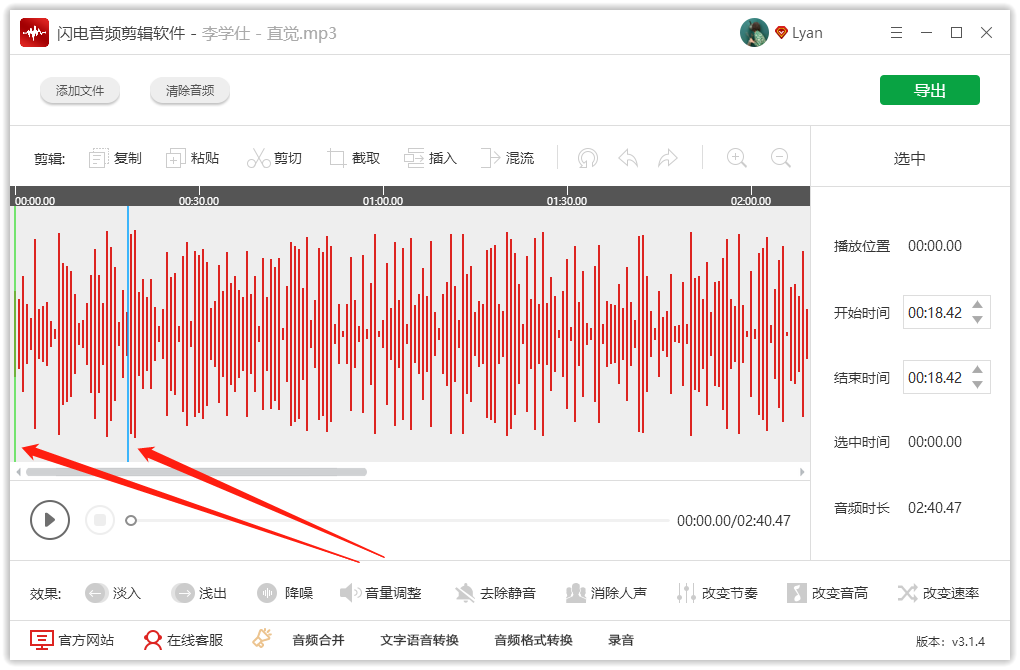The height and width of the screenshot is (670, 1020).
Task: Increase the start time (开始时间) value
Action: pyautogui.click(x=977, y=305)
